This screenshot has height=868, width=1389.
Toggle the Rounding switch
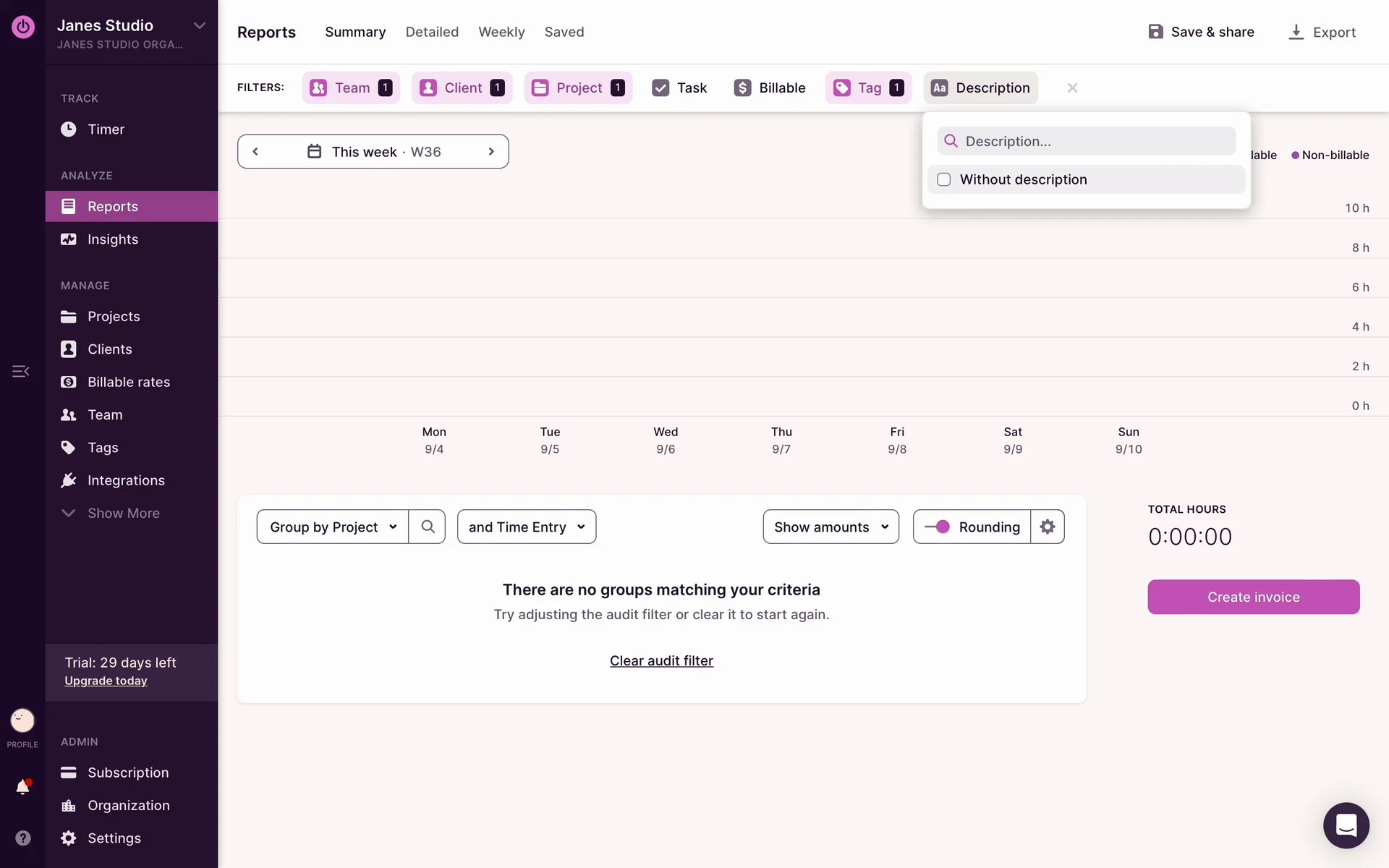(x=938, y=527)
